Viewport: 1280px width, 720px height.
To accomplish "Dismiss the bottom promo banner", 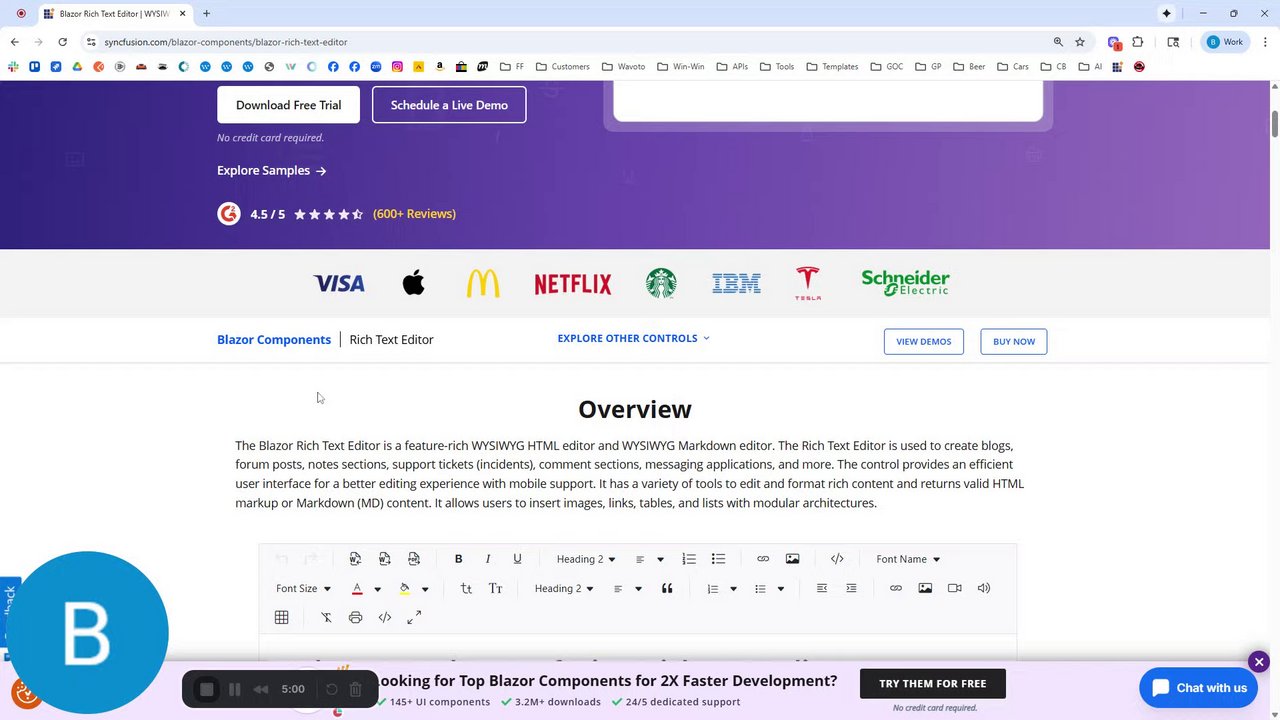I will click(x=1259, y=662).
